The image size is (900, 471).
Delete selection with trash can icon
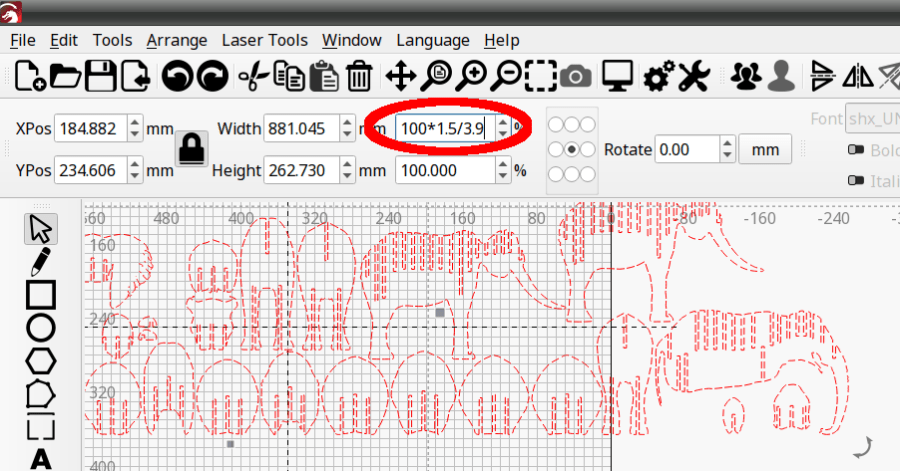coord(359,76)
